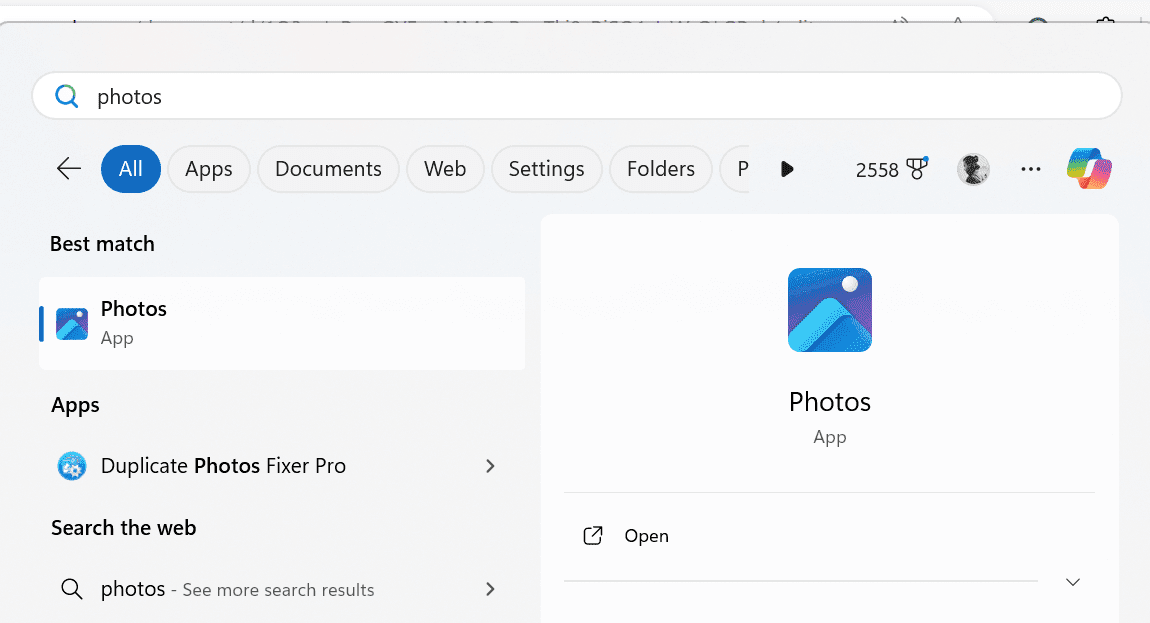1150x623 pixels.
Task: Expand more actions with the down chevron
Action: coord(1073,583)
